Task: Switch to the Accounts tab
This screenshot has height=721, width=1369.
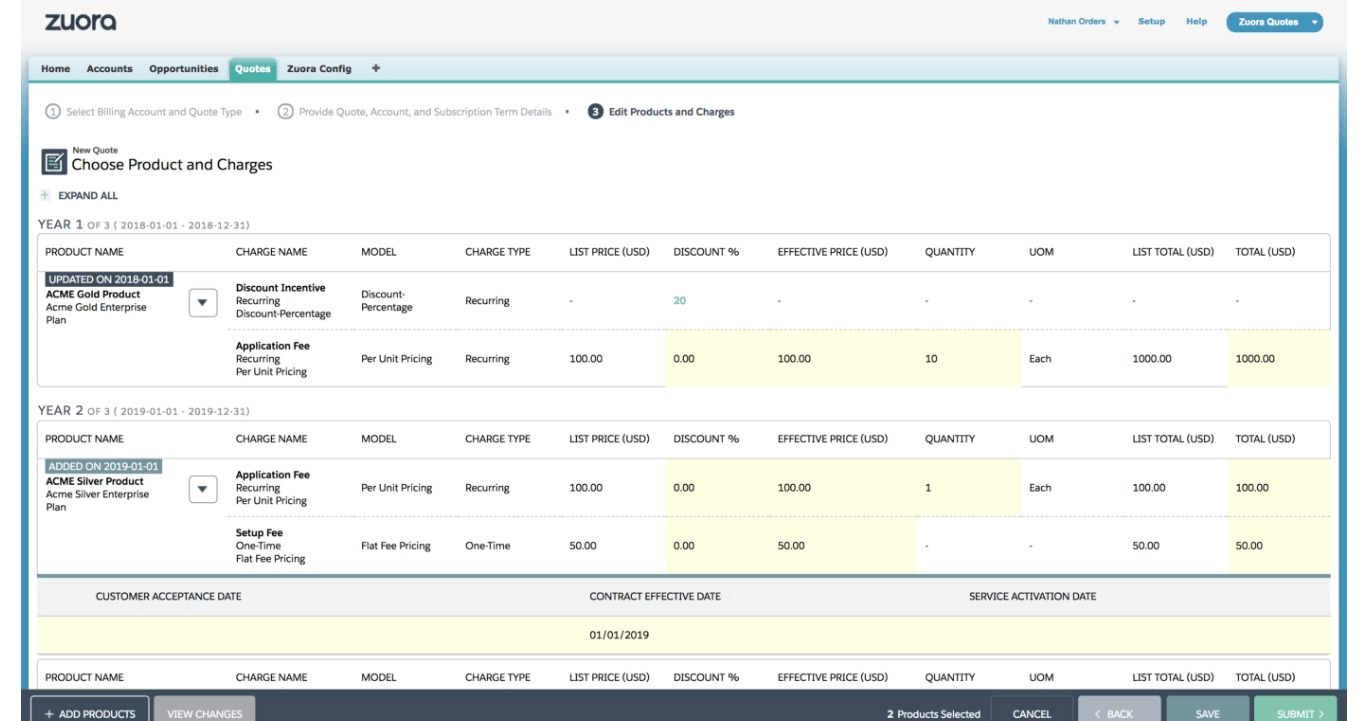Action: (109, 68)
